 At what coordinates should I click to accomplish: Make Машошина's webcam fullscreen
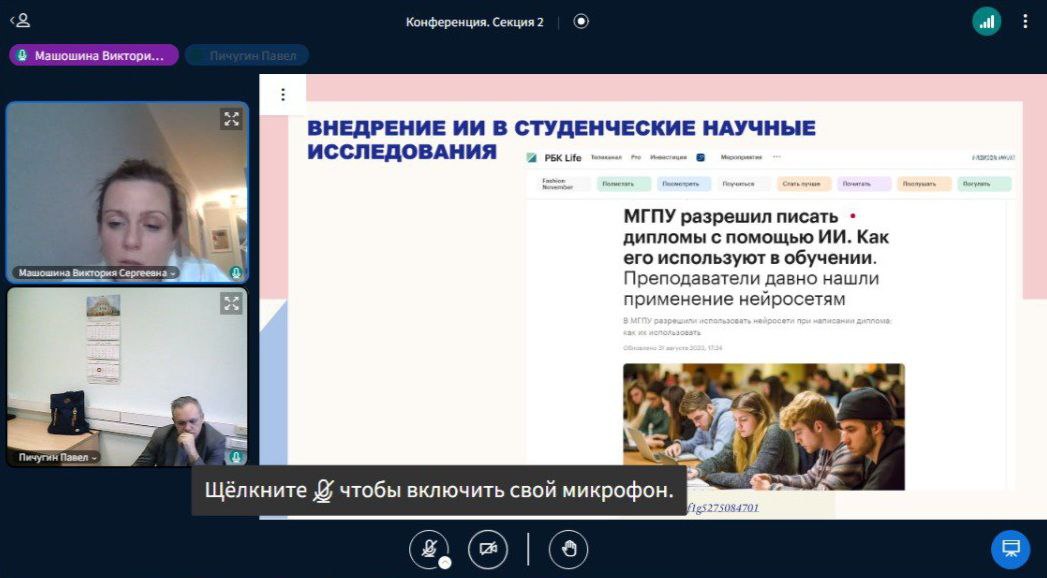(232, 120)
